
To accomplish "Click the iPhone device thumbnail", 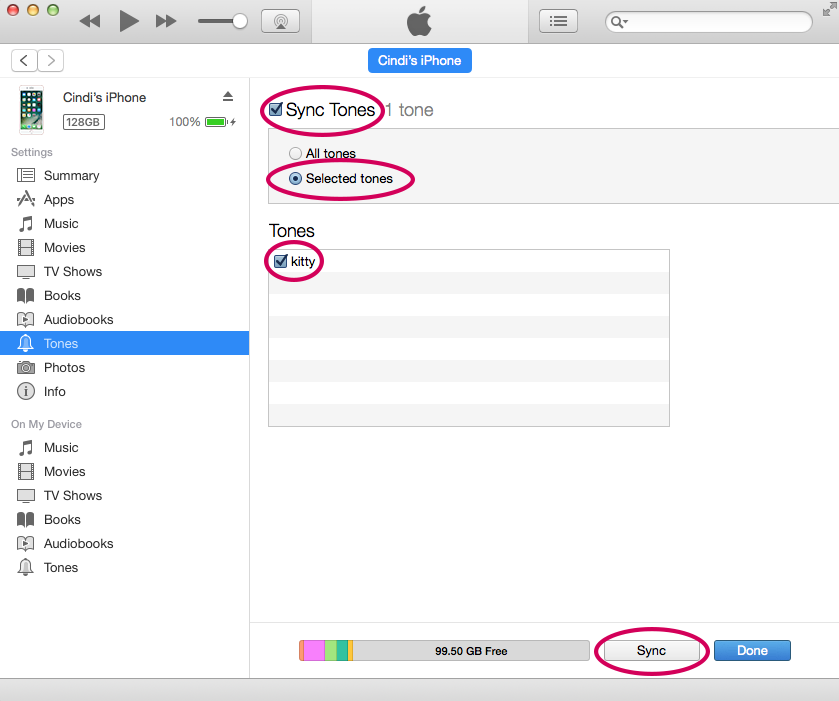I will pos(32,110).
